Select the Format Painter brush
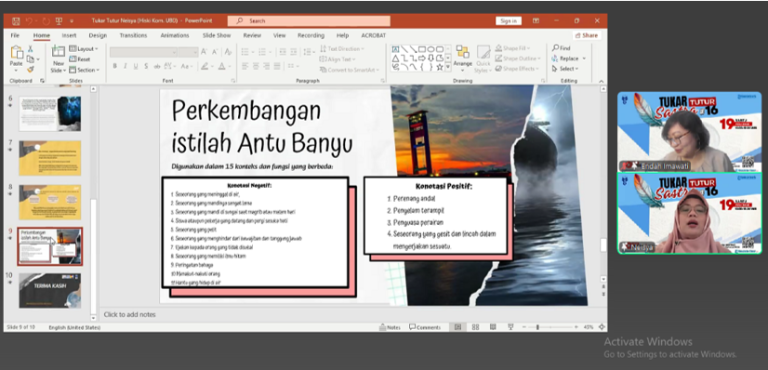 click(30, 70)
